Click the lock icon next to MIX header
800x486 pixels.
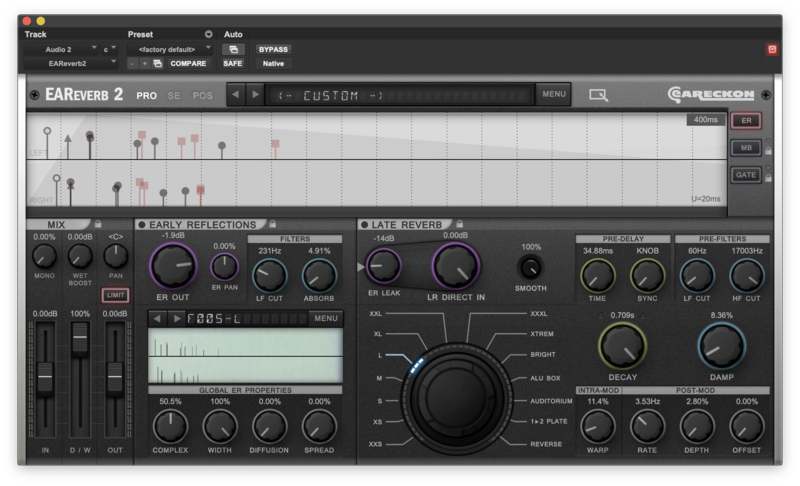98,224
